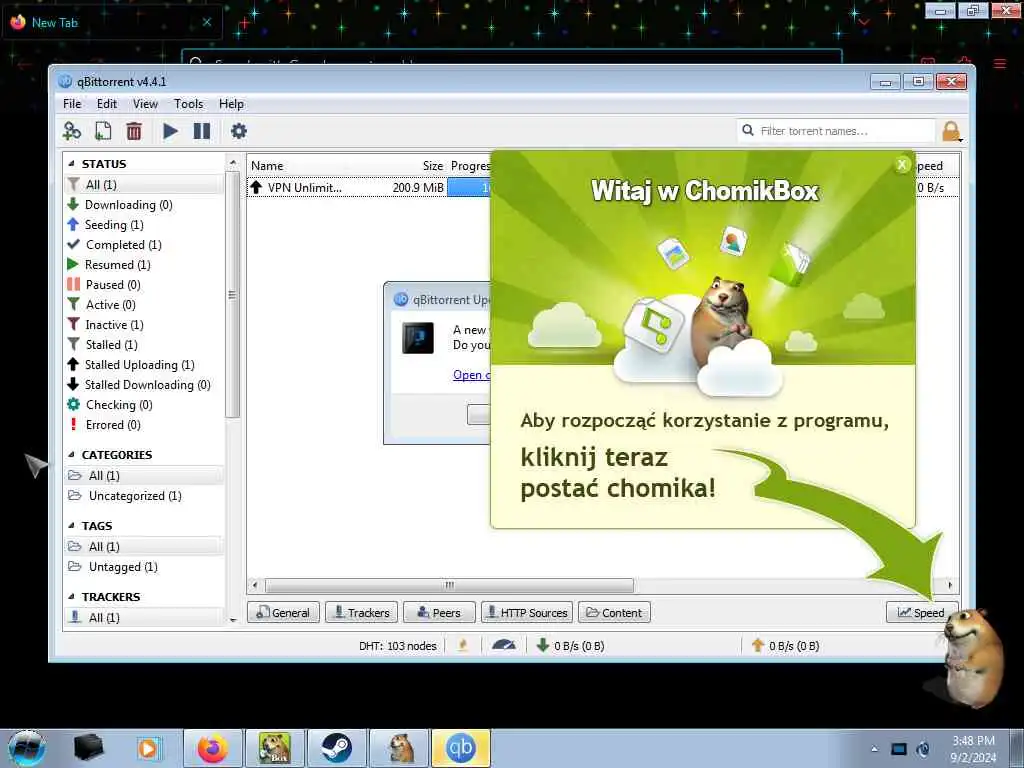
Task: Collapse the STATUS section
Action: (x=71, y=164)
